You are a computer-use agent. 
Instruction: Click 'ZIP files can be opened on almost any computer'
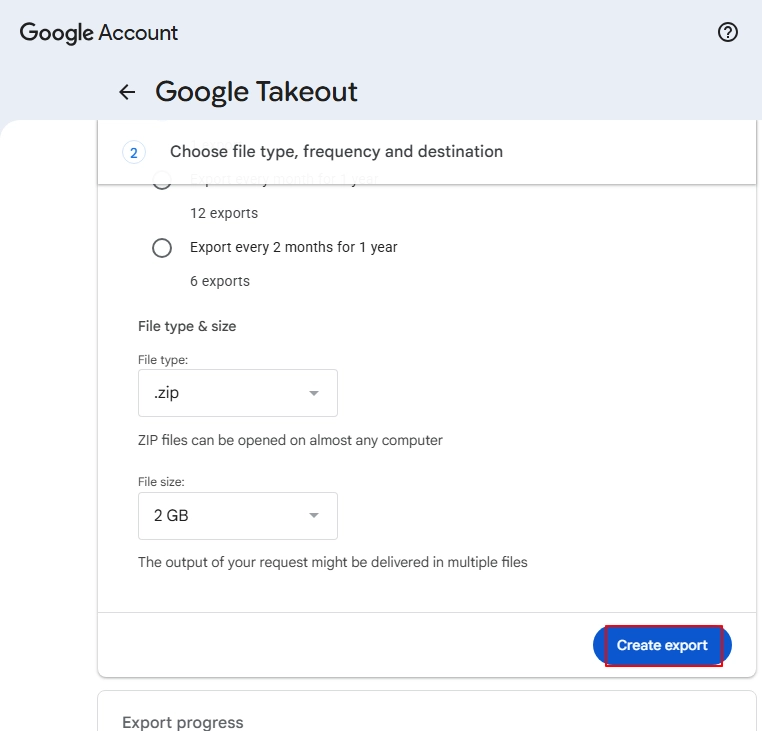coord(290,440)
